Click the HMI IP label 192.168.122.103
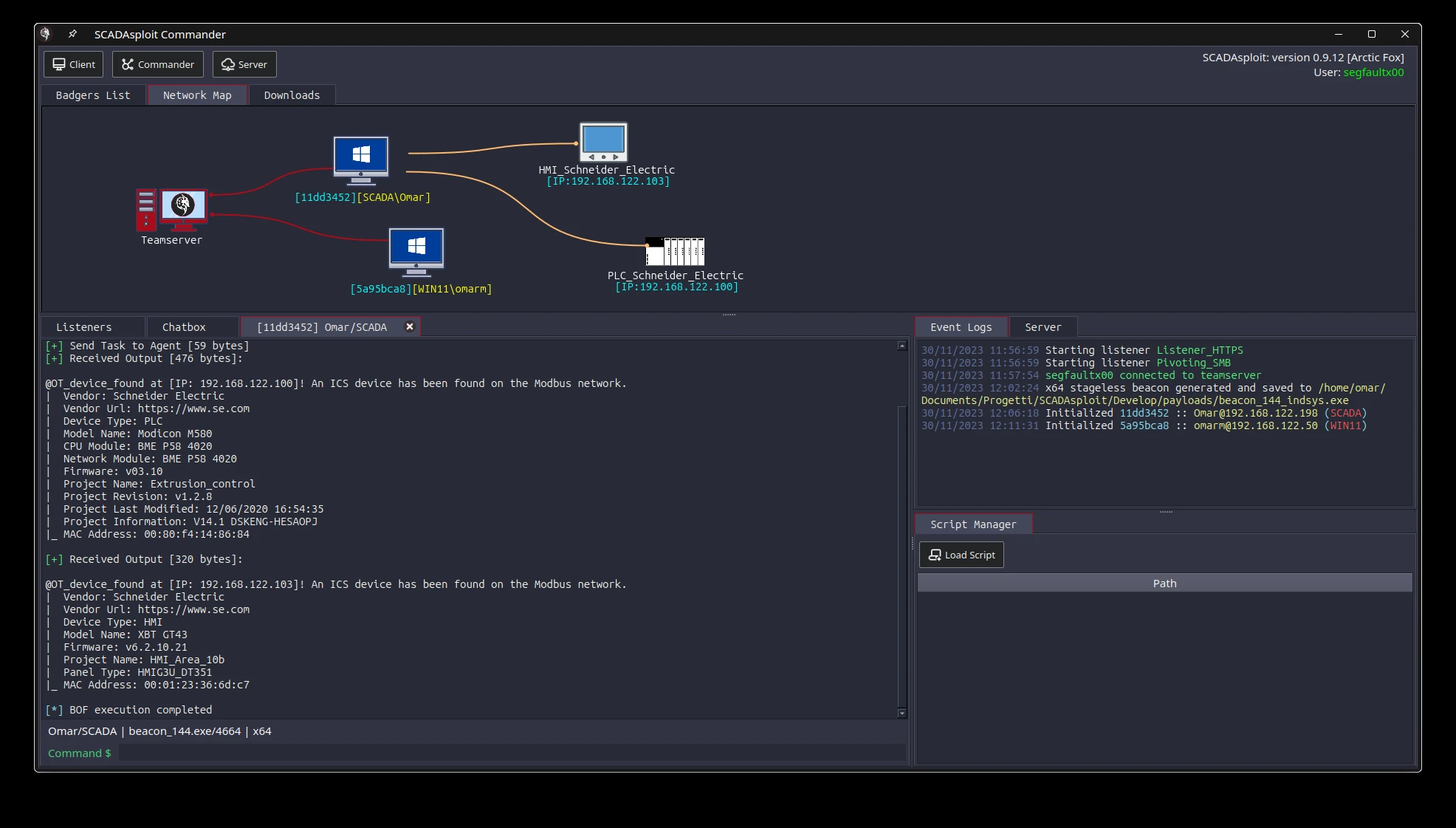This screenshot has width=1456, height=828. (608, 181)
